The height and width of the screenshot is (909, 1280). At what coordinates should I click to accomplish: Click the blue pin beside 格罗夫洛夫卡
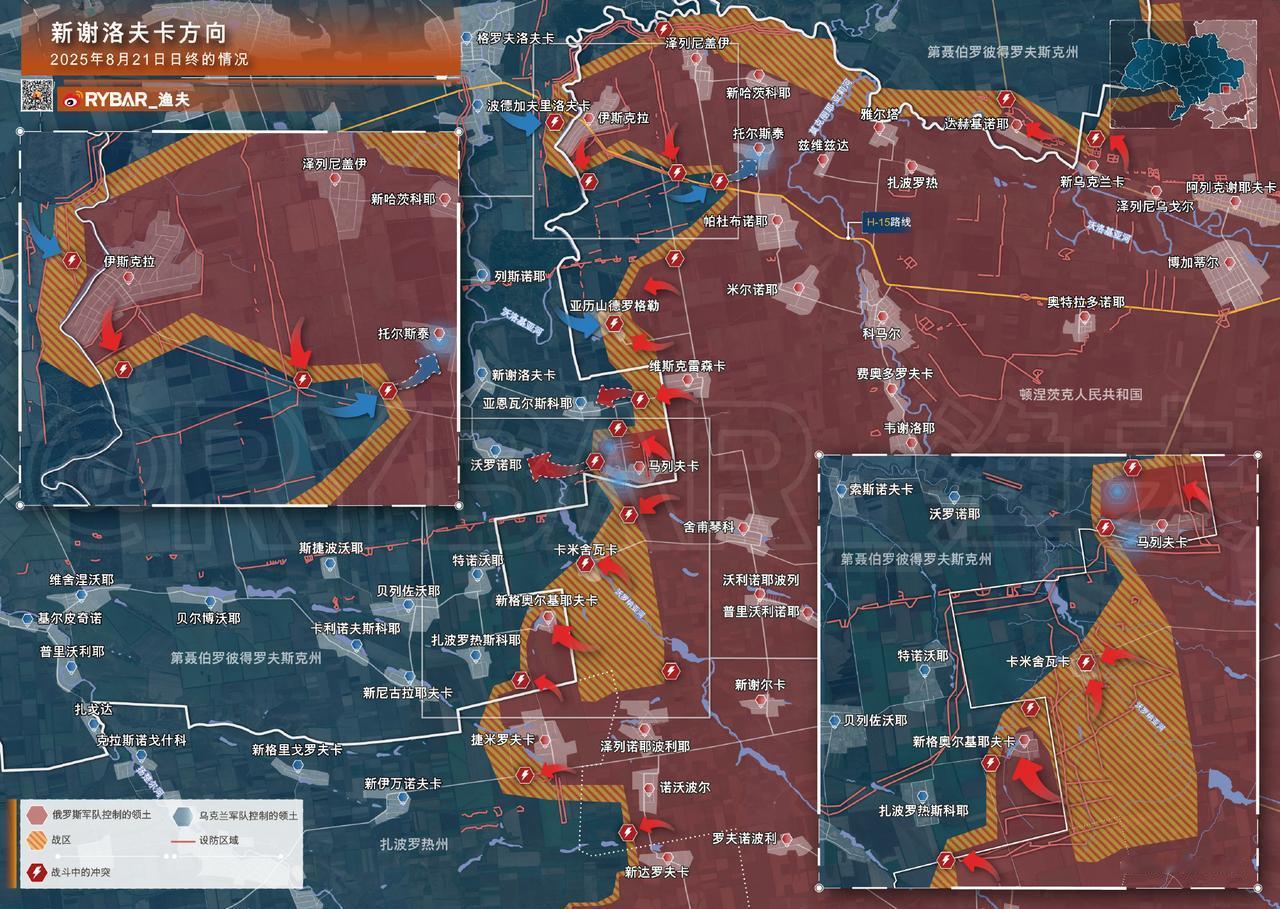(x=467, y=37)
